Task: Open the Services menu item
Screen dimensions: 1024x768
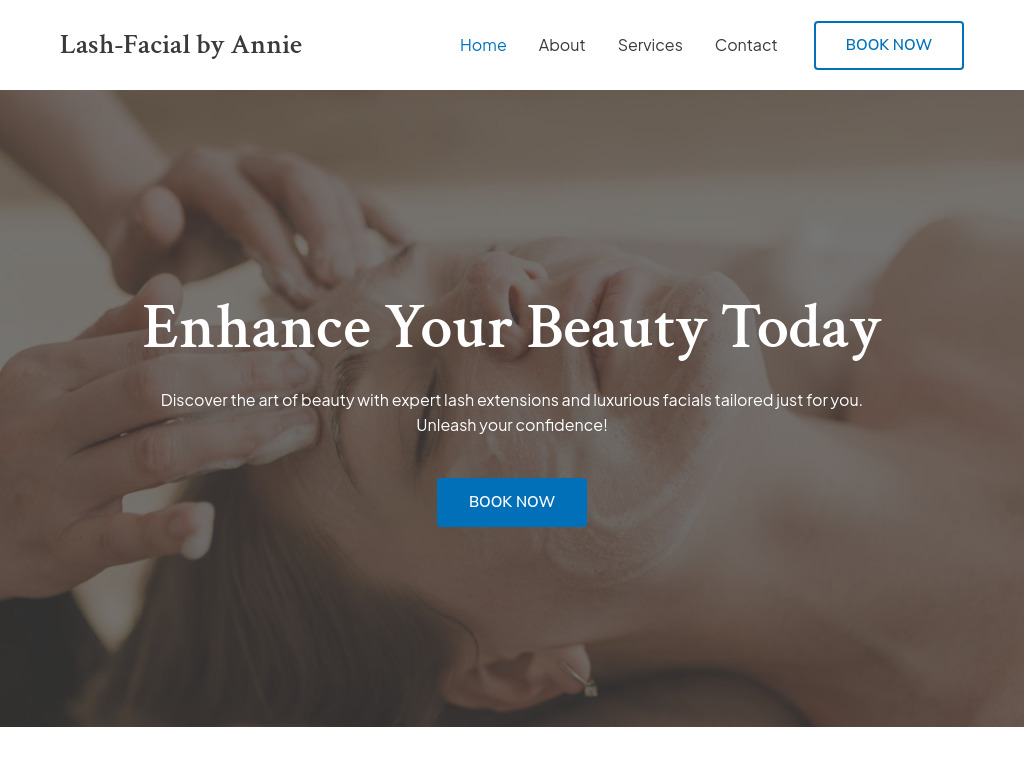Action: point(650,45)
